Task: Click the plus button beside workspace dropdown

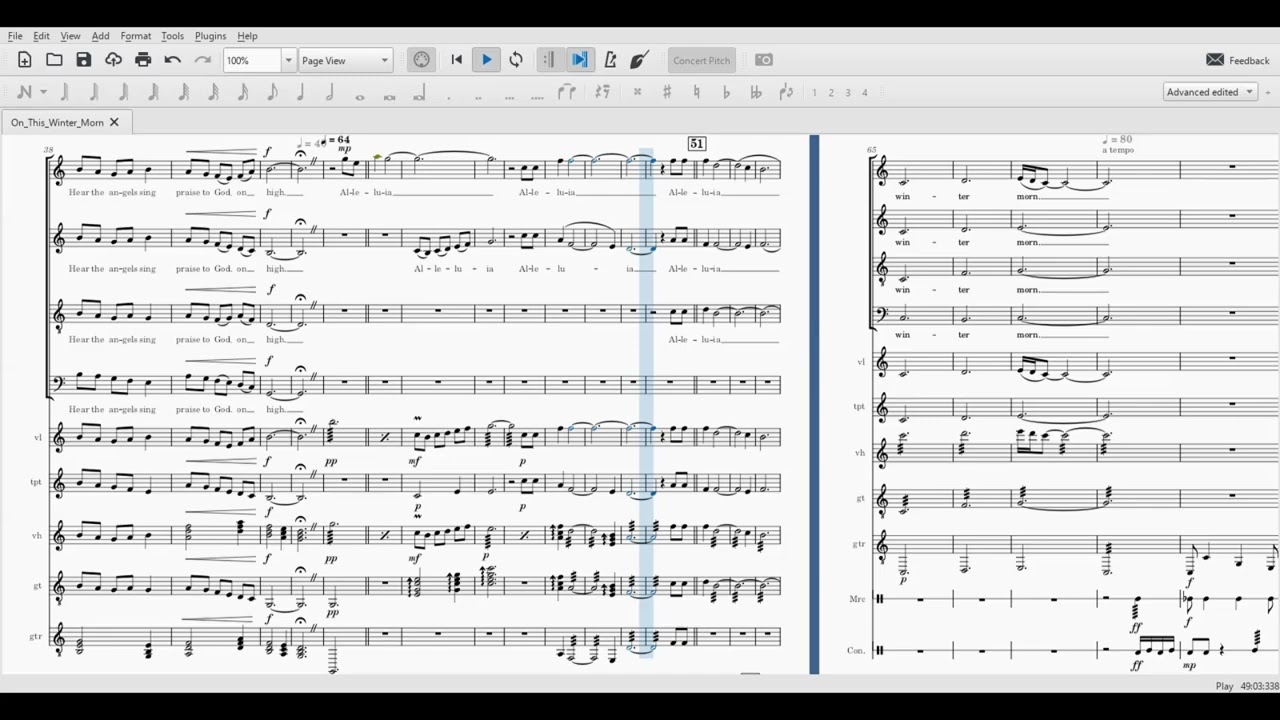Action: click(1267, 92)
